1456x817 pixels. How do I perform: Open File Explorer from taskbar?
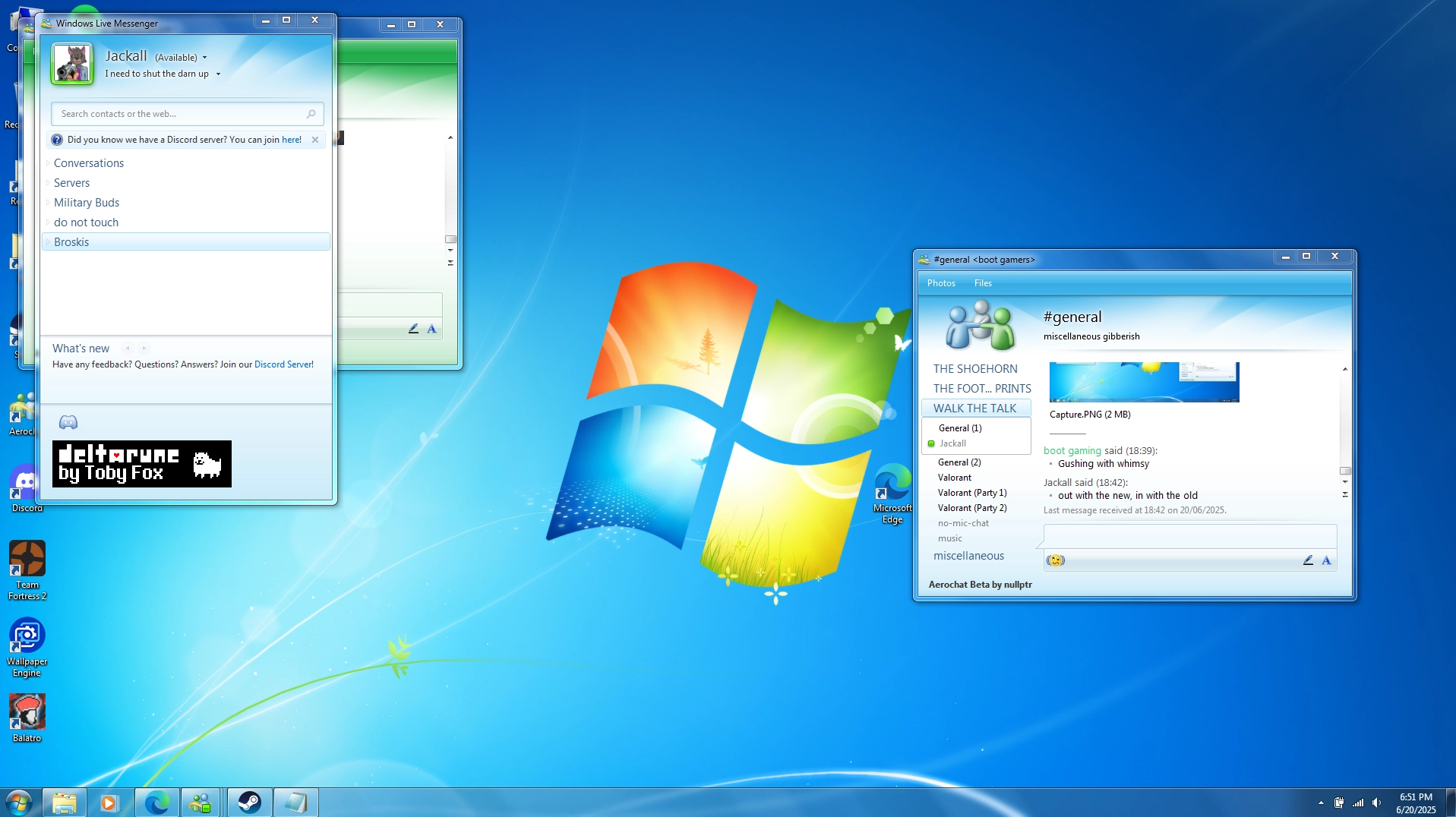64,803
